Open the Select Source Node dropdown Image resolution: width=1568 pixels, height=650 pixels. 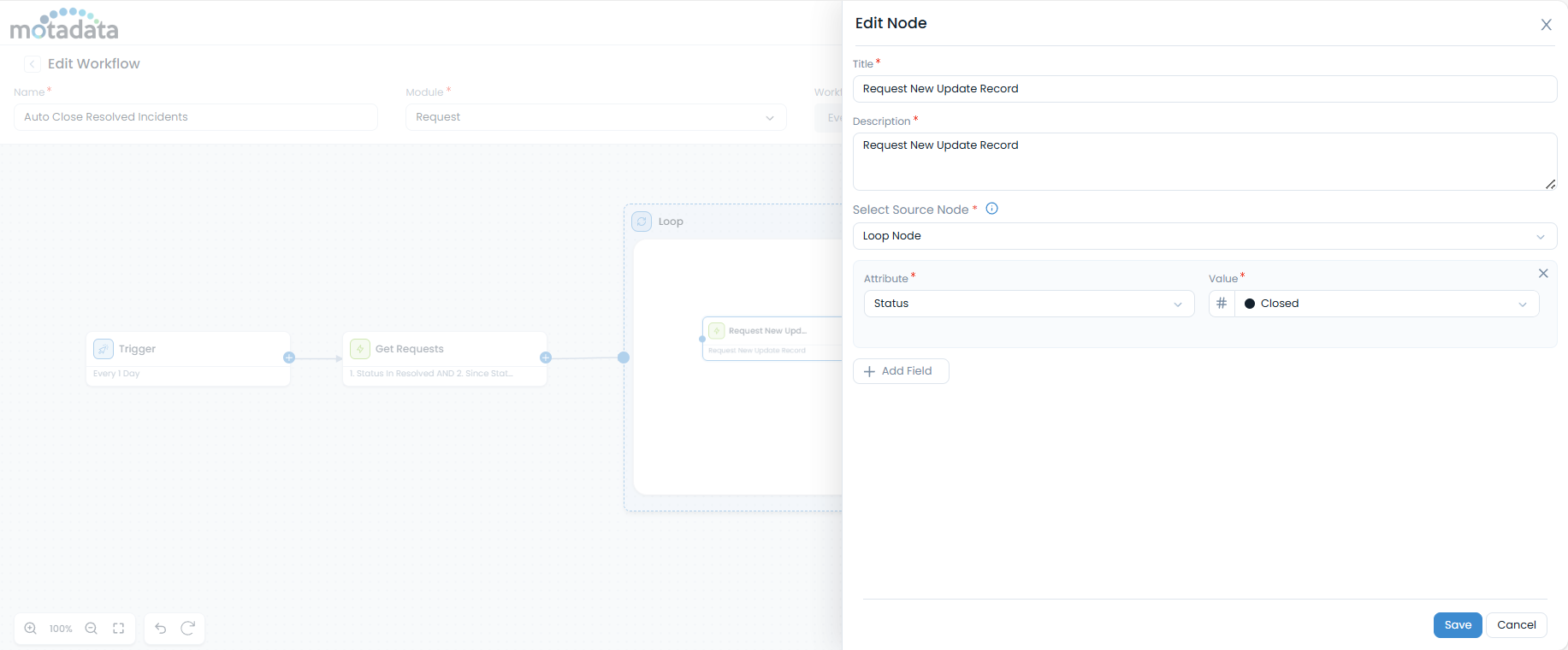[1204, 236]
